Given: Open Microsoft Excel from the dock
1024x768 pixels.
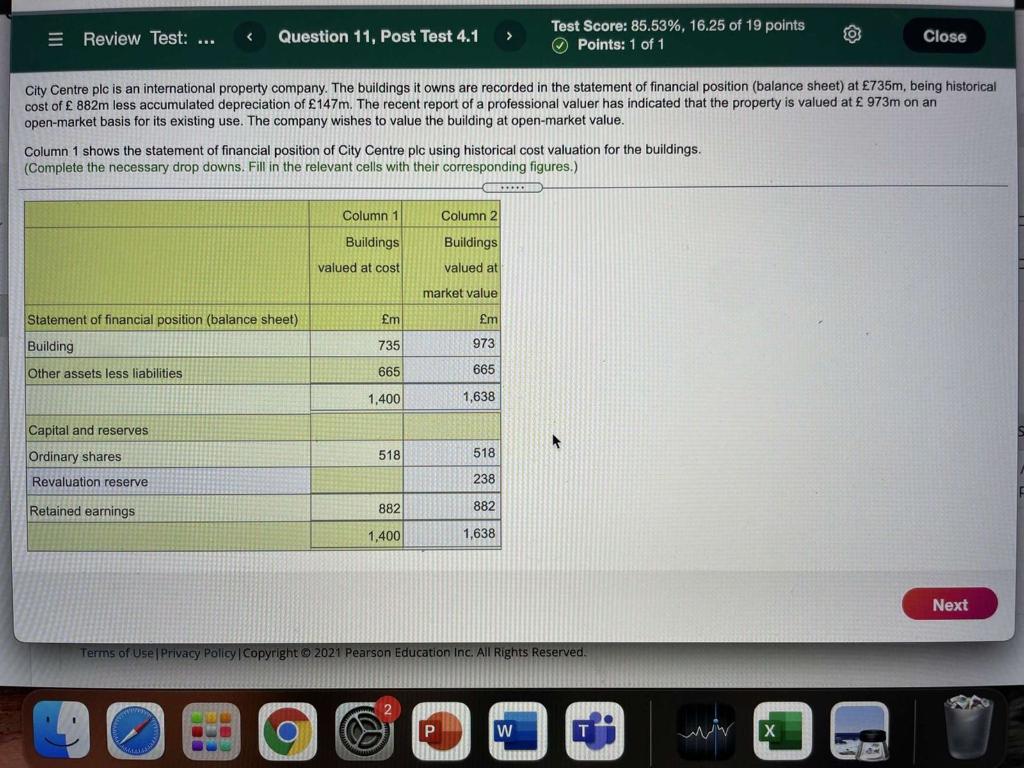Looking at the screenshot, I should (782, 731).
